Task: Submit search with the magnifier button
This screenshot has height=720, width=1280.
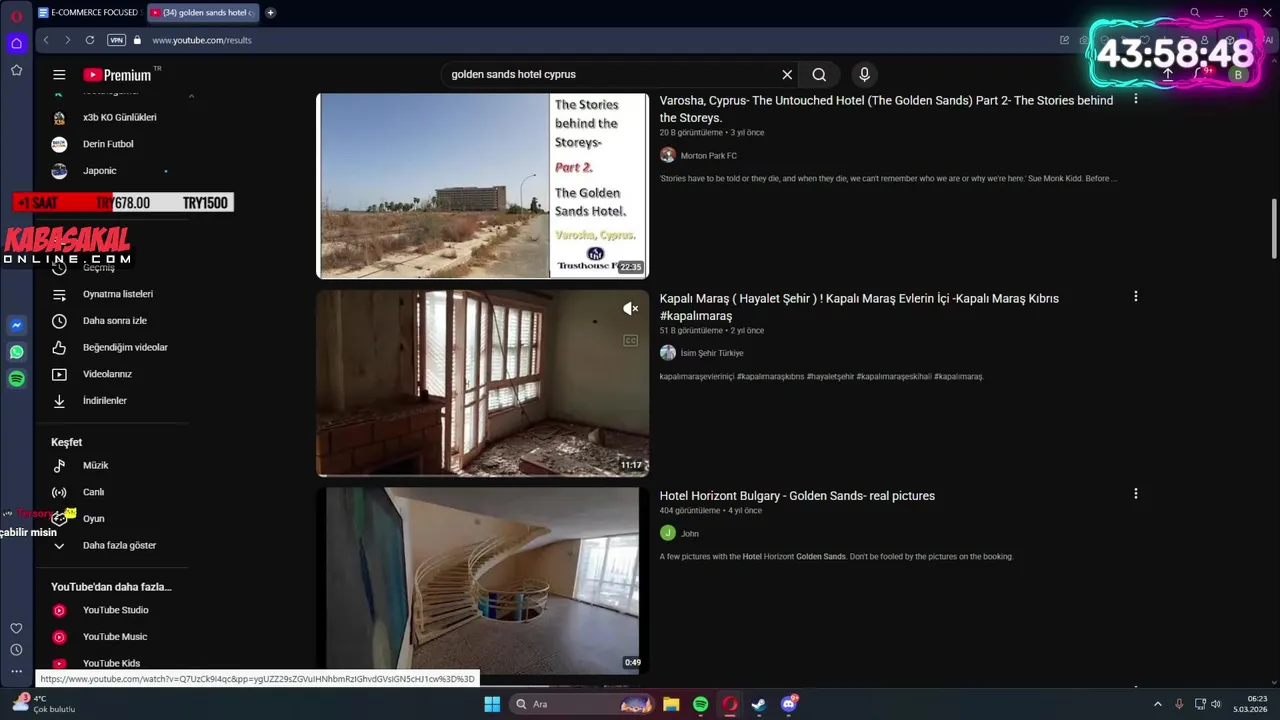Action: pos(819,75)
